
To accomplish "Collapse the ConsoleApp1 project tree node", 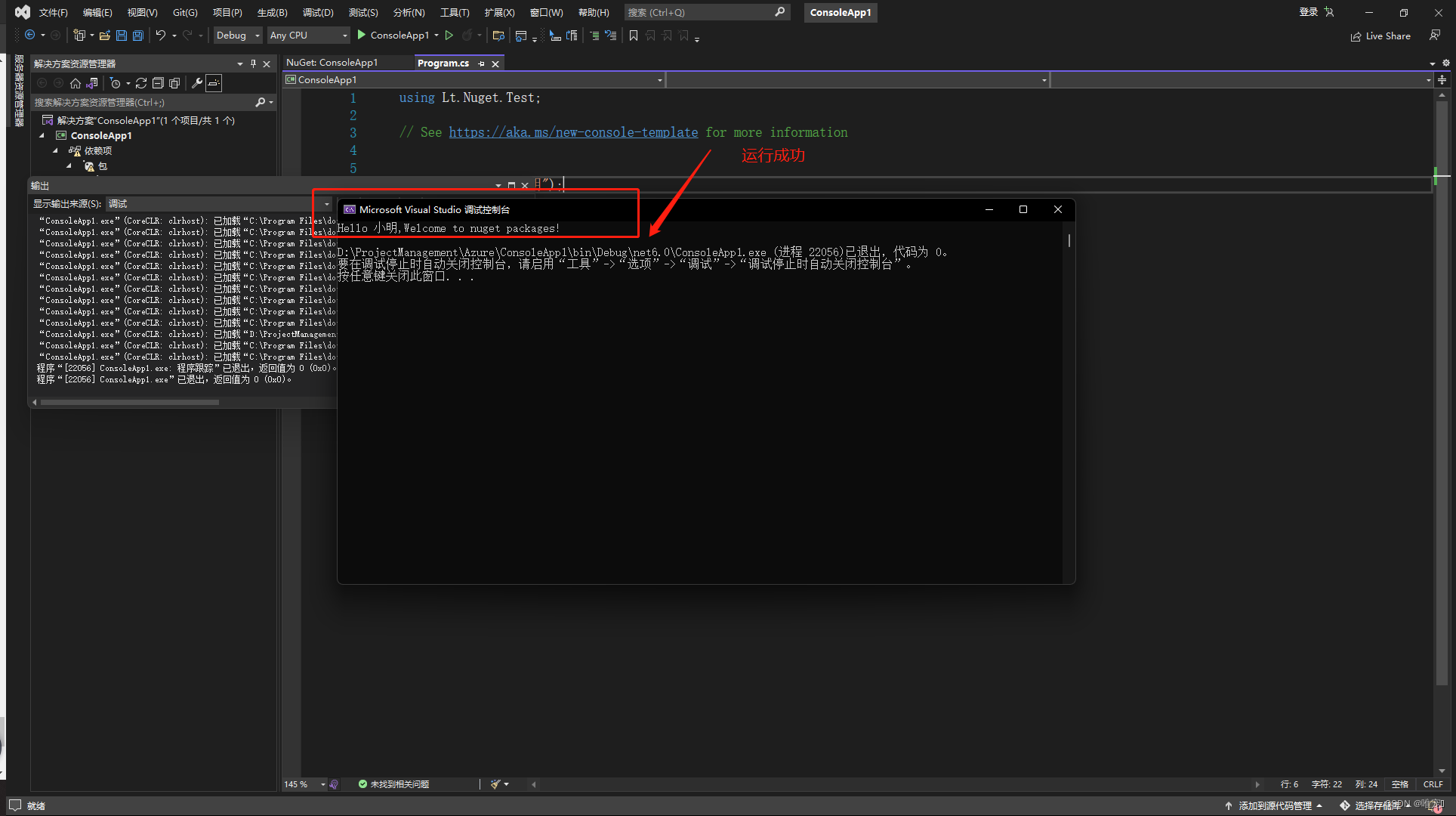I will (42, 136).
